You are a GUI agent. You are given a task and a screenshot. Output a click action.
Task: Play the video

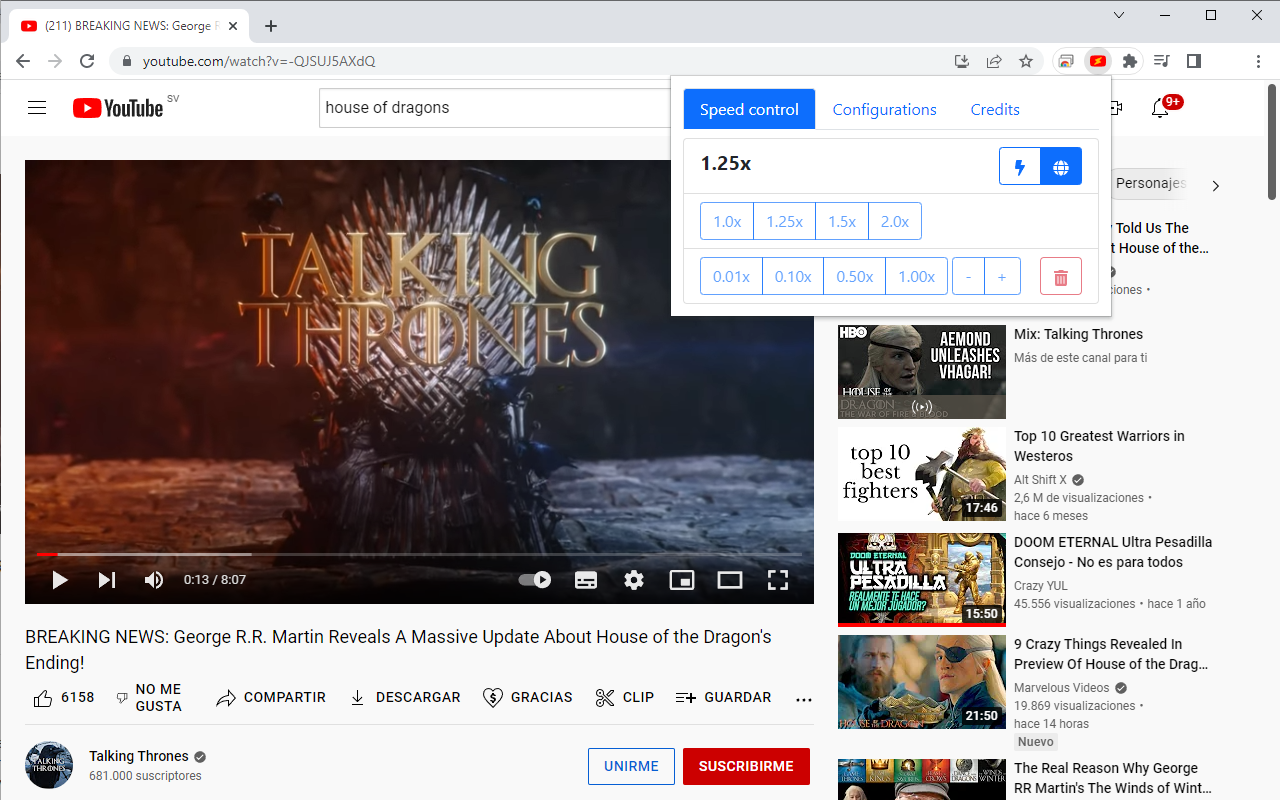59,580
